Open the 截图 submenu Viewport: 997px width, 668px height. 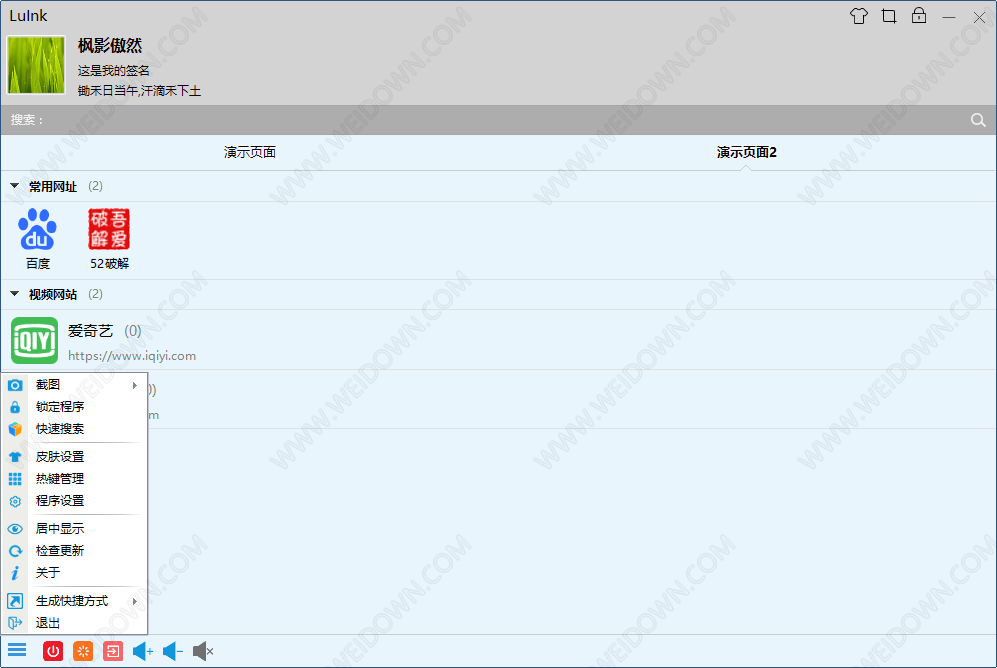(x=74, y=385)
